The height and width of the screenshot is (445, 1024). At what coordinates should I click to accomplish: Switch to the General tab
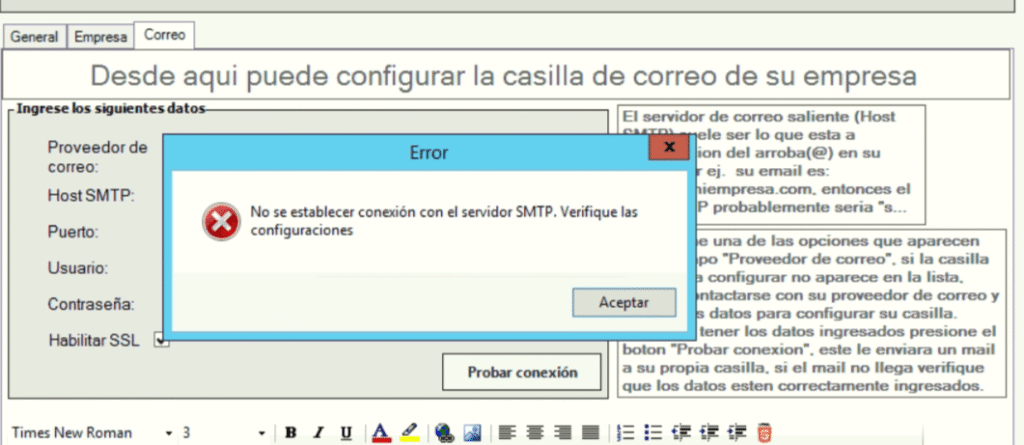(x=34, y=37)
